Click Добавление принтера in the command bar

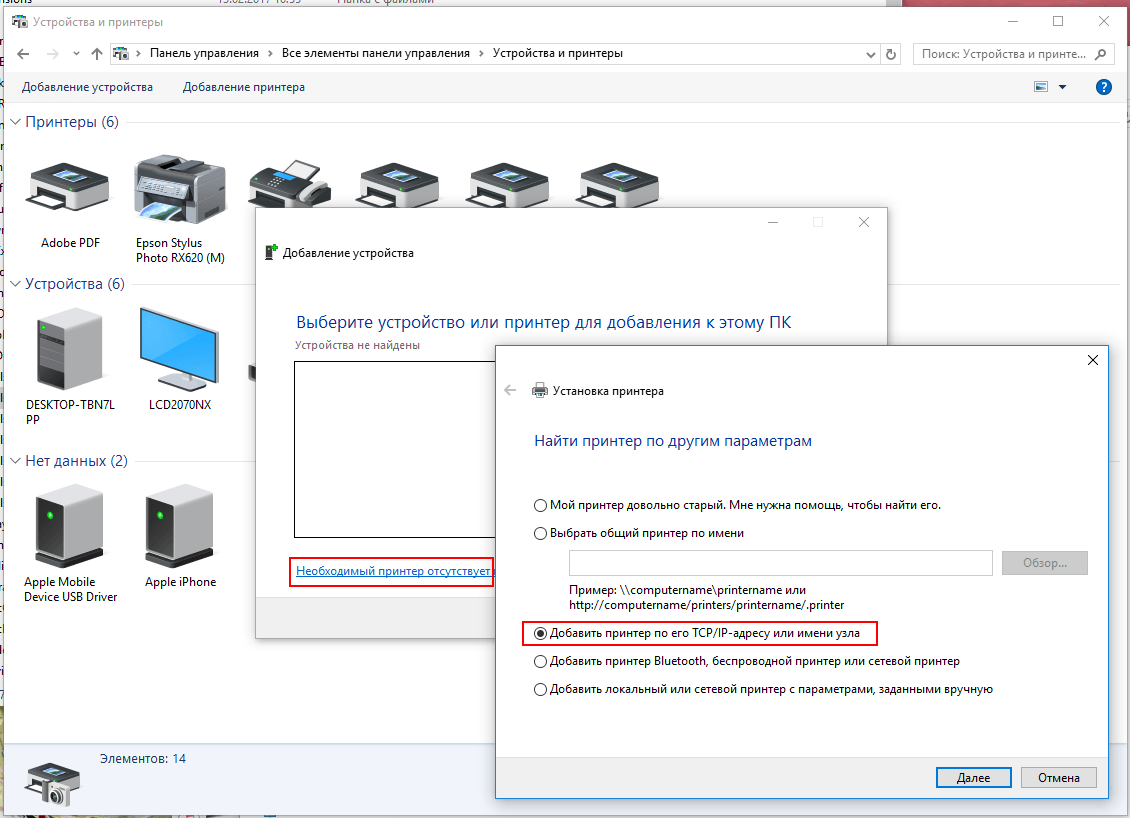[244, 87]
